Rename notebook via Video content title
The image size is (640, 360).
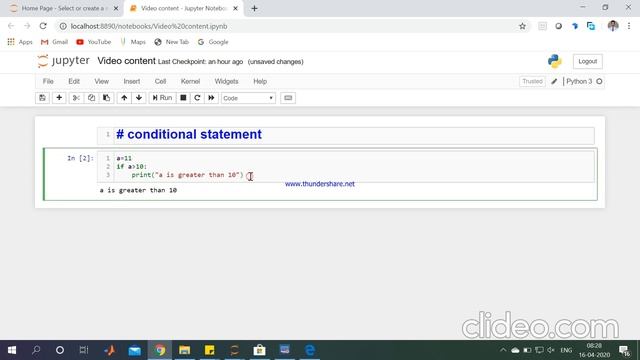point(126,61)
